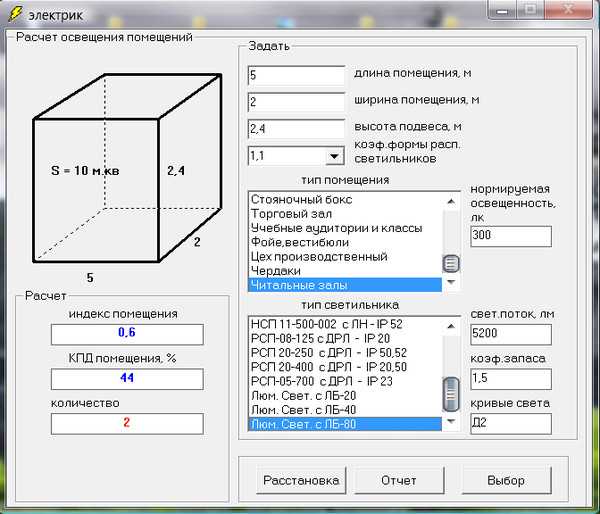
Task: Minimize the электрик window
Action: (502, 10)
